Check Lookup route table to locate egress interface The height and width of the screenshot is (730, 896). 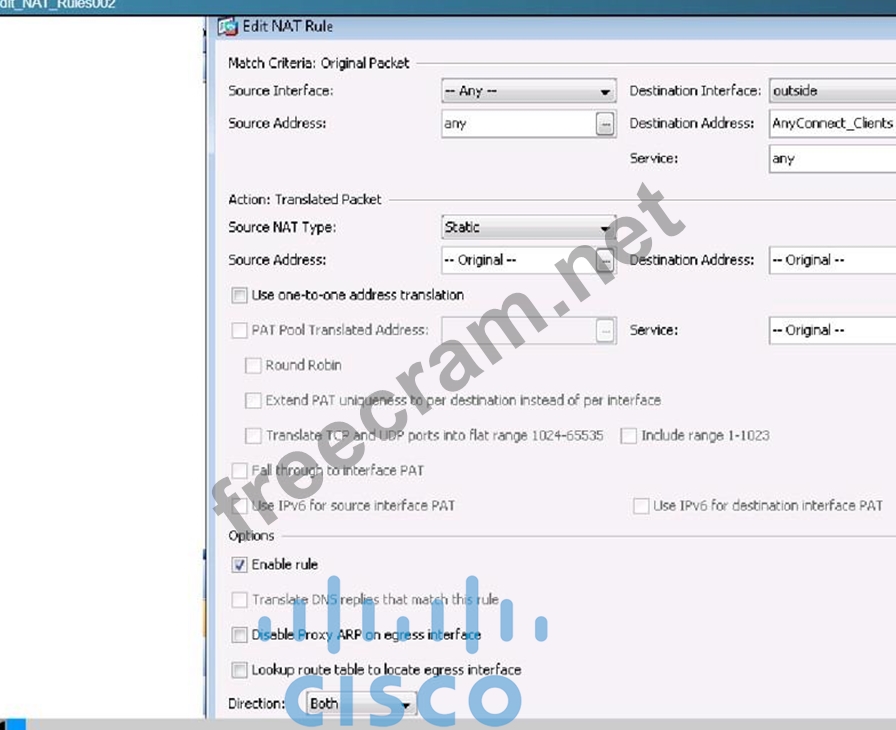click(x=239, y=670)
